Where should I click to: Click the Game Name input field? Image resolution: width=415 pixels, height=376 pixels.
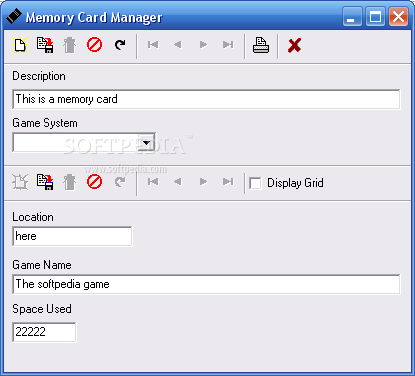(206, 284)
